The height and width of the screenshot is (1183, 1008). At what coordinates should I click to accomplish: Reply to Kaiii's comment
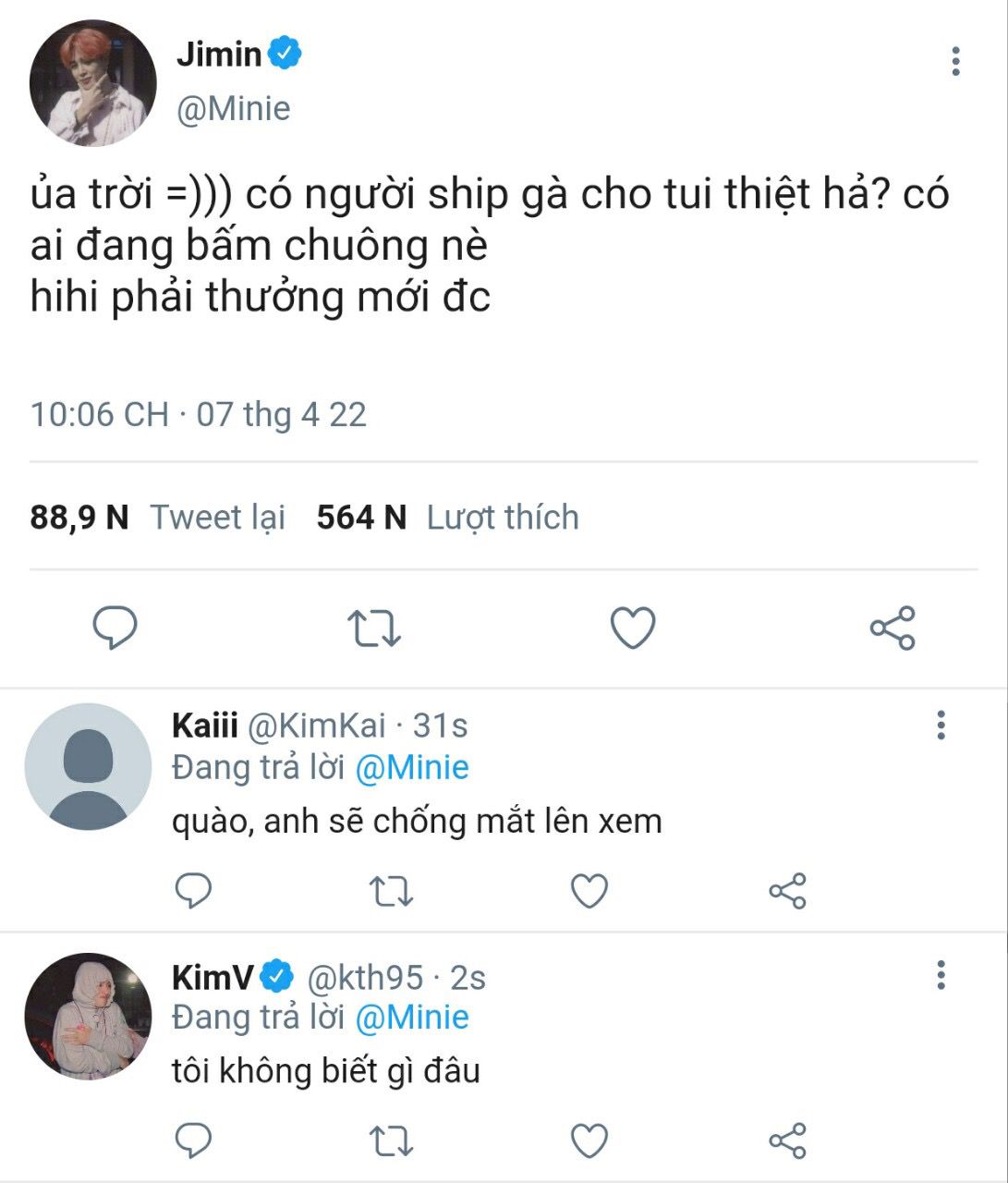tap(194, 892)
